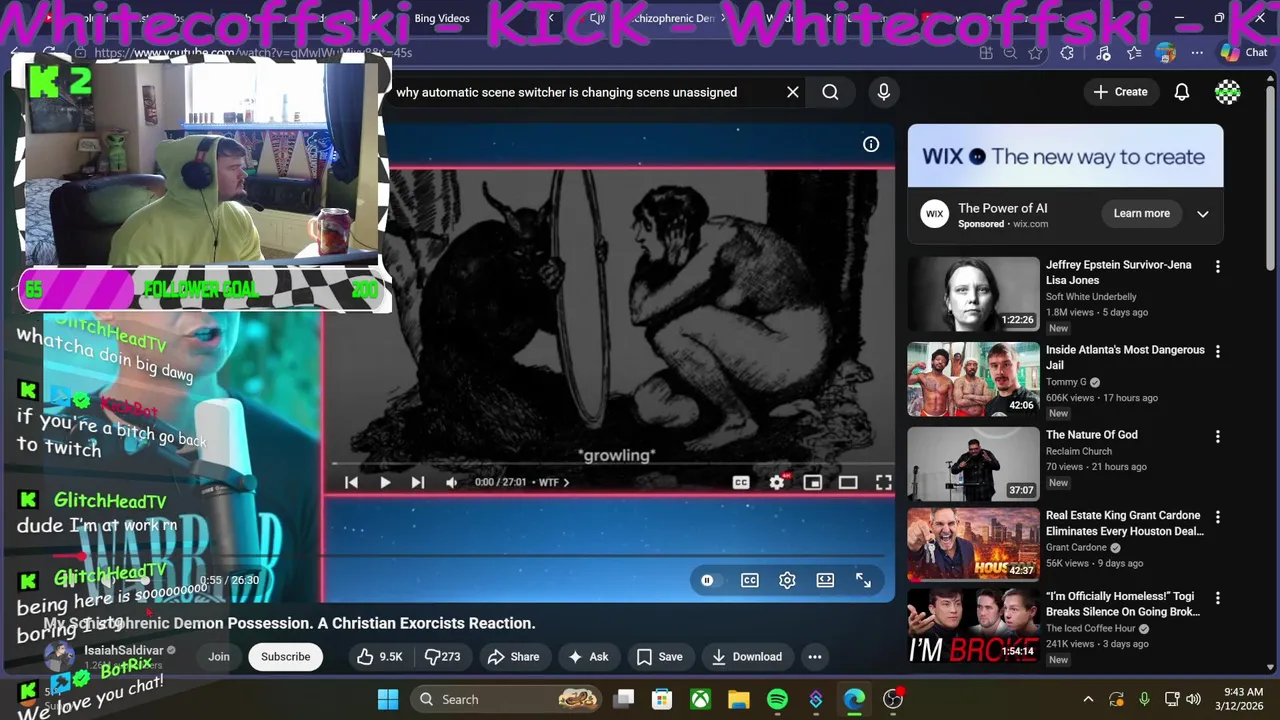The image size is (1280, 720).
Task: Open Spotify from the taskbar
Action: point(777,699)
